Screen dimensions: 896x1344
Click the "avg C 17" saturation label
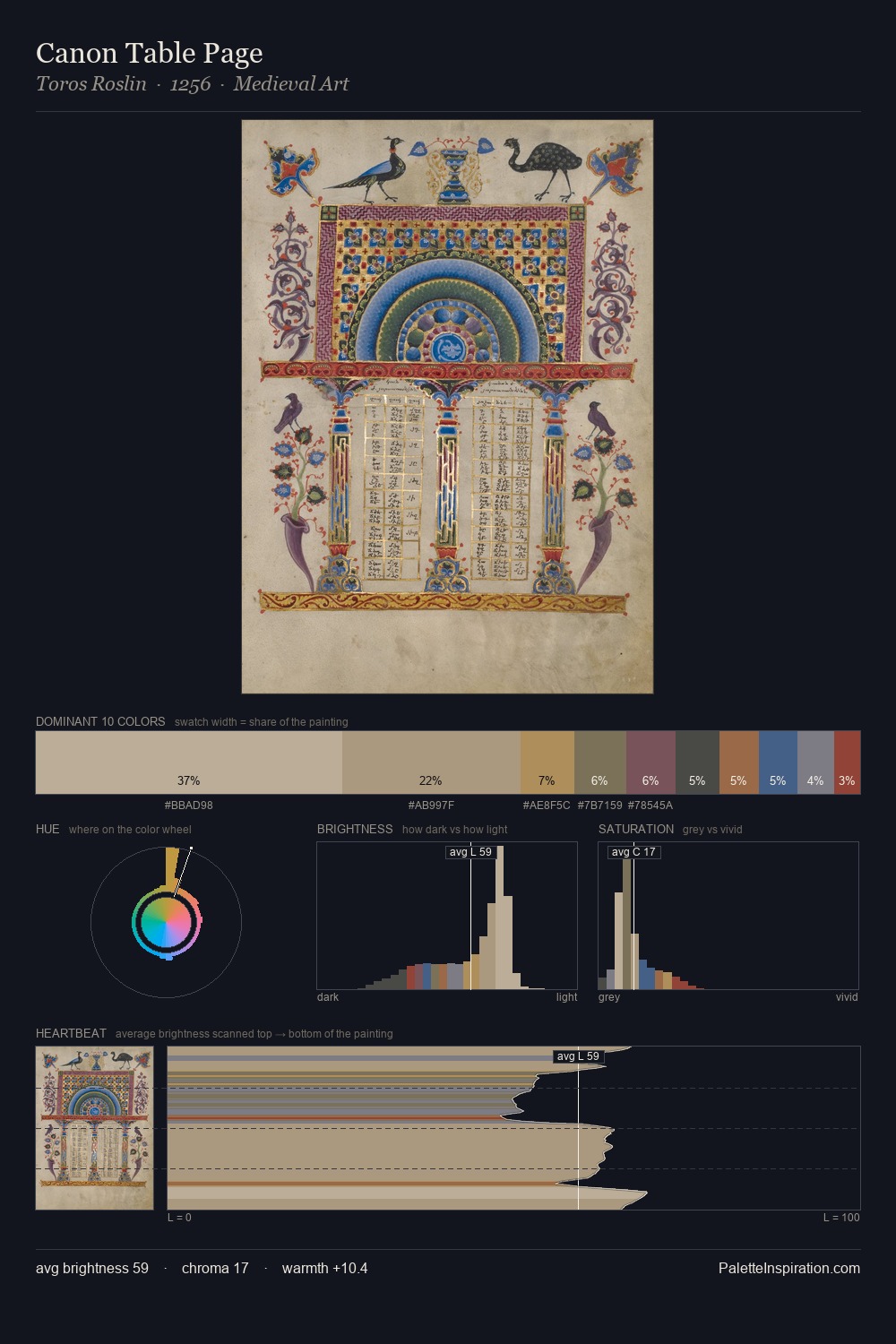[x=633, y=852]
